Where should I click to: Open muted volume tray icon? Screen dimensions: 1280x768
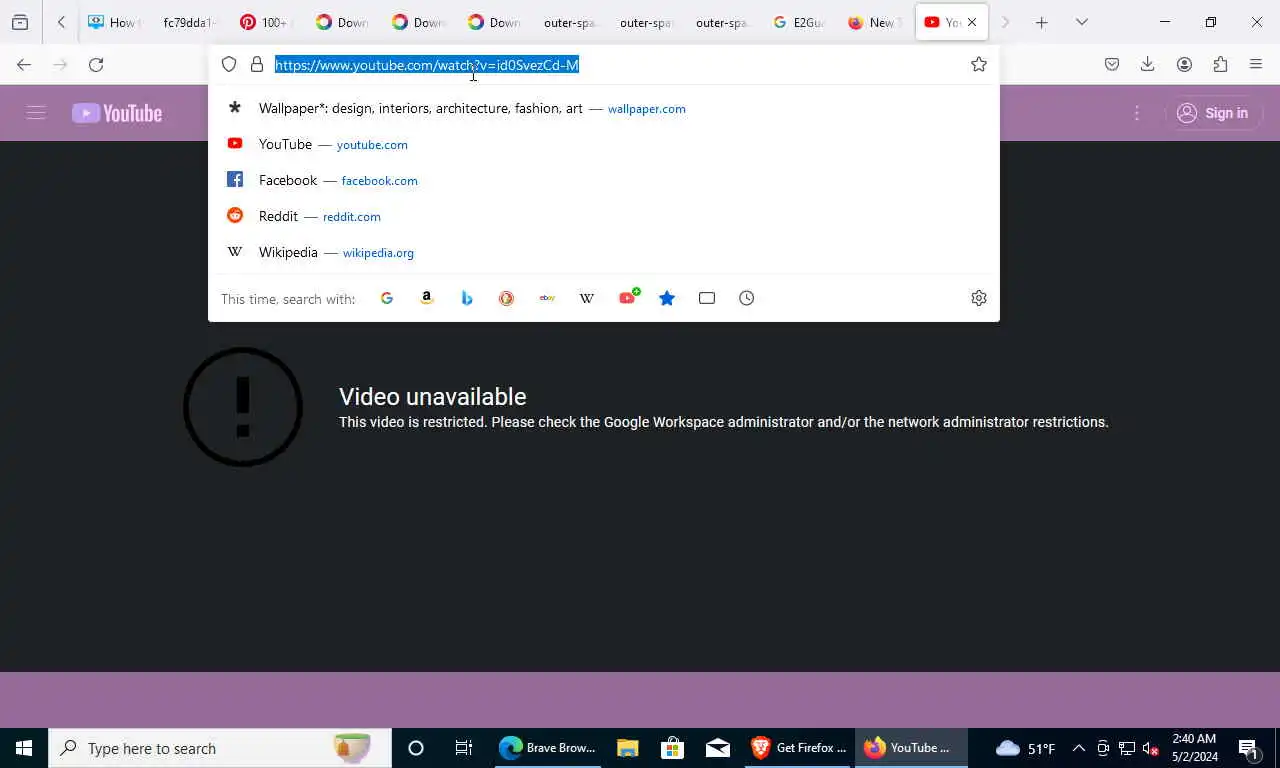[x=1150, y=748]
